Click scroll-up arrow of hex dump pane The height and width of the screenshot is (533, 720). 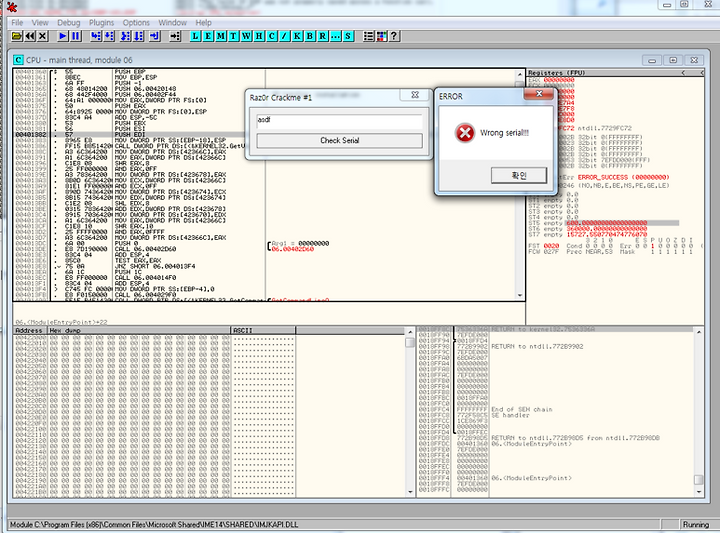tap(410, 331)
